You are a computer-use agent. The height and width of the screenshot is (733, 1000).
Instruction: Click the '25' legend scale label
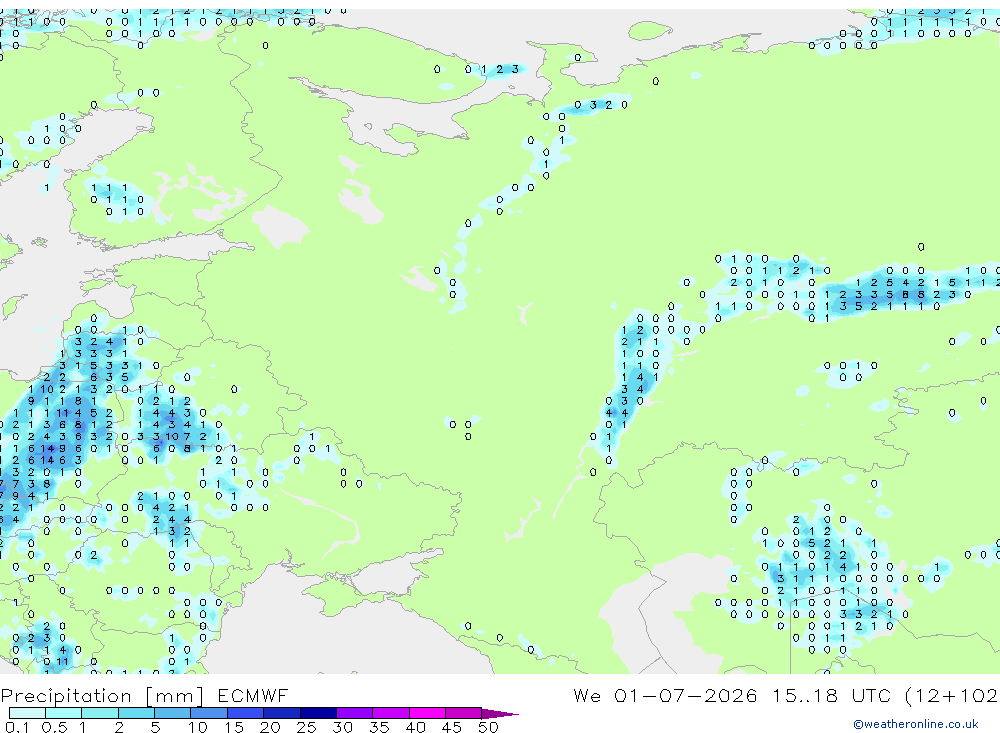(306, 727)
